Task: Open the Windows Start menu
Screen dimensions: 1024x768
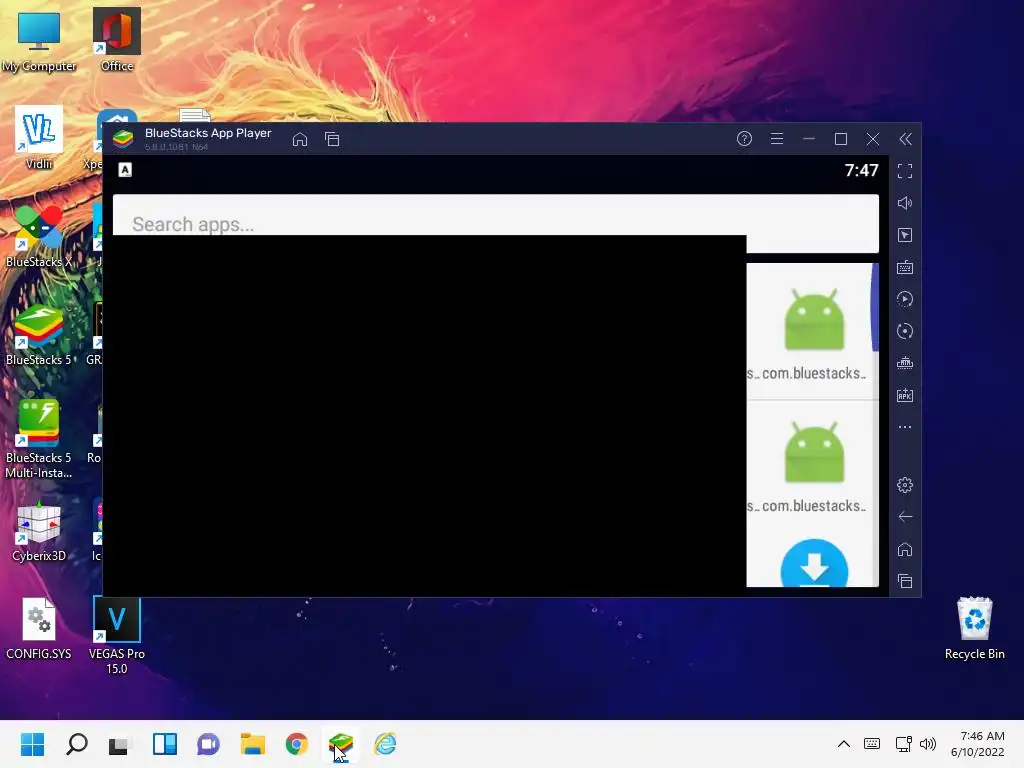Action: point(32,744)
